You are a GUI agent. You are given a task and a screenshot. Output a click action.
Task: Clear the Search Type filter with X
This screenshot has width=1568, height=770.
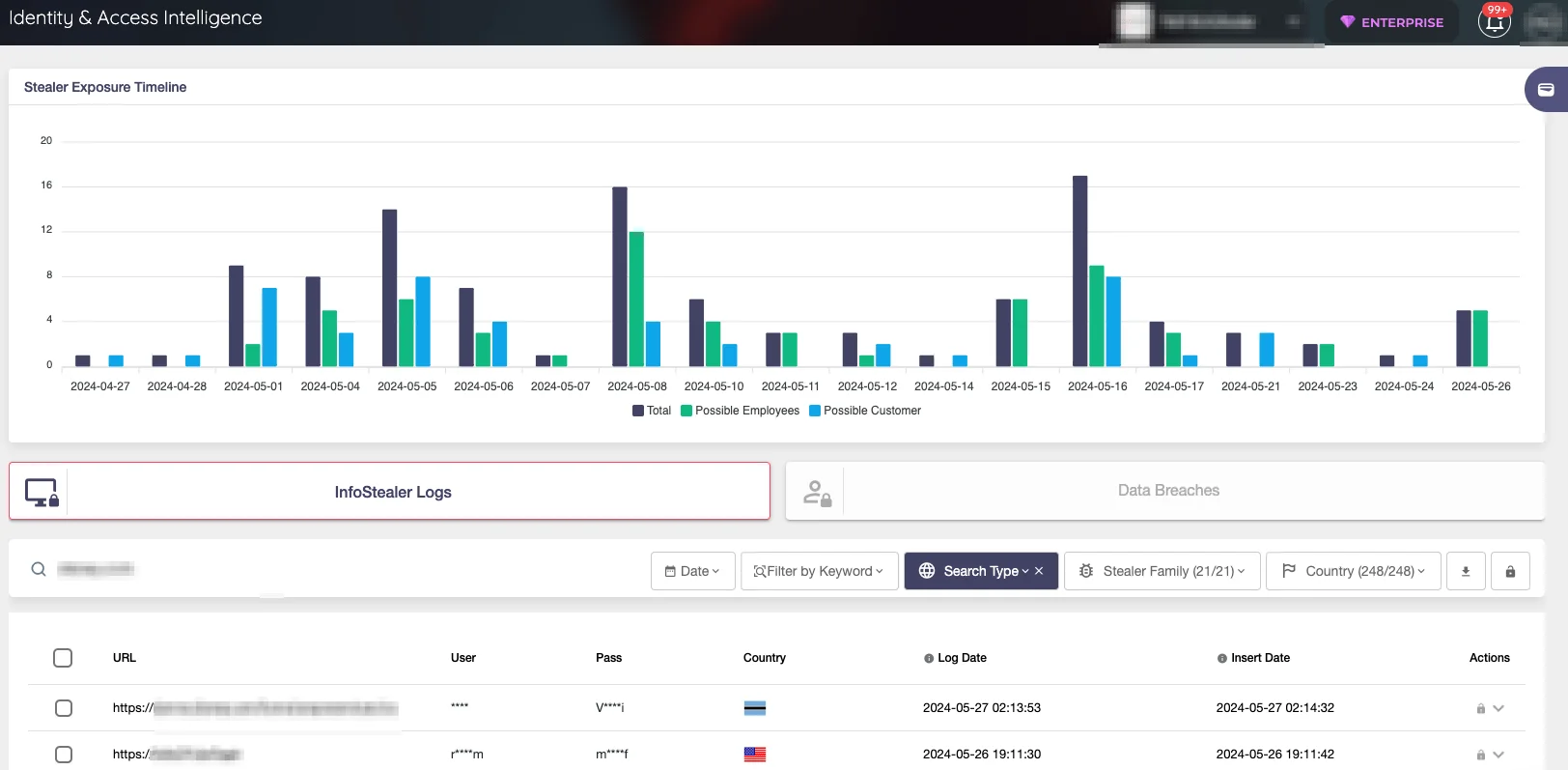(1039, 571)
